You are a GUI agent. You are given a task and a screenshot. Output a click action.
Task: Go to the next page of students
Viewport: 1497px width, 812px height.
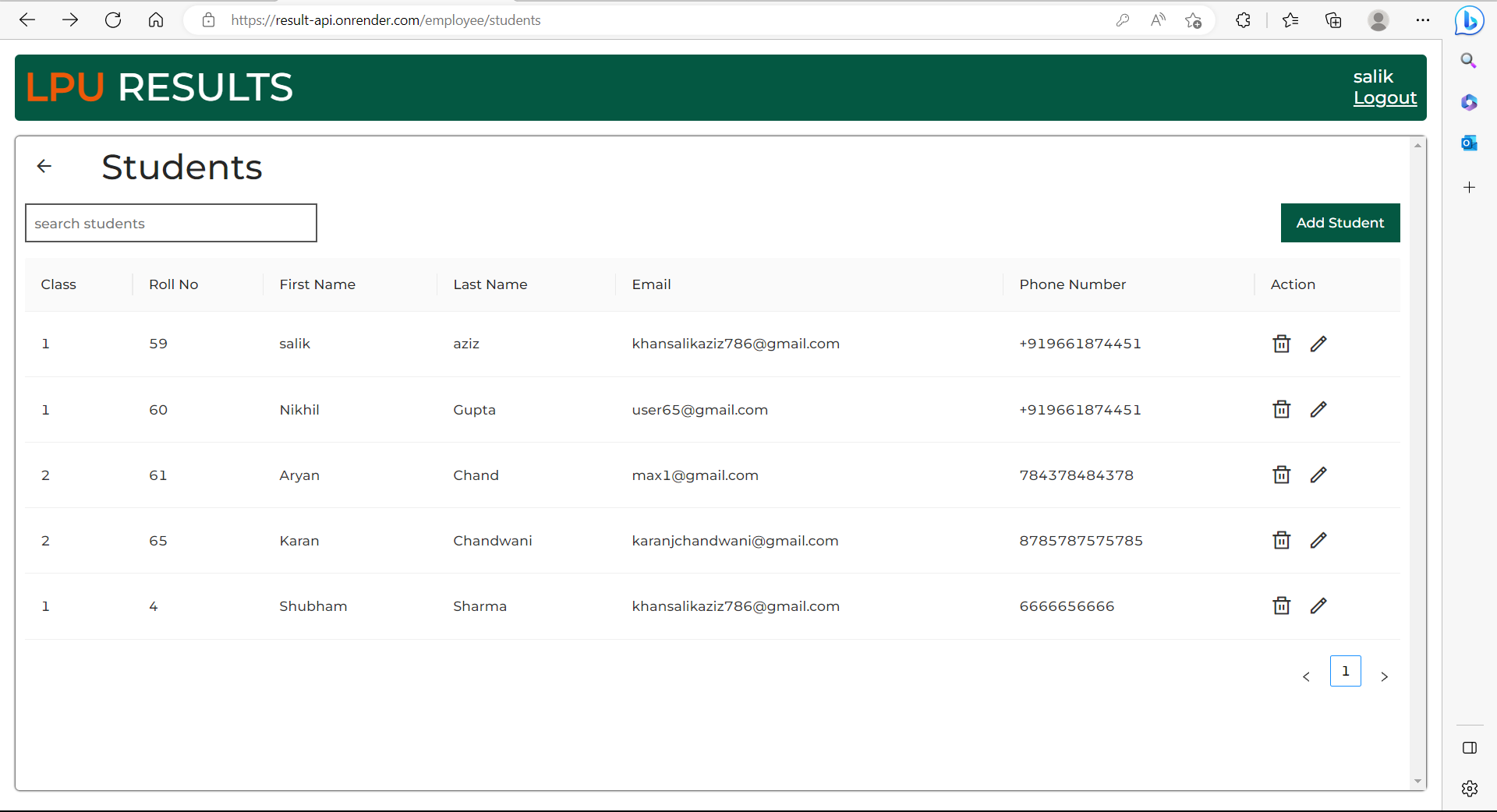point(1385,676)
